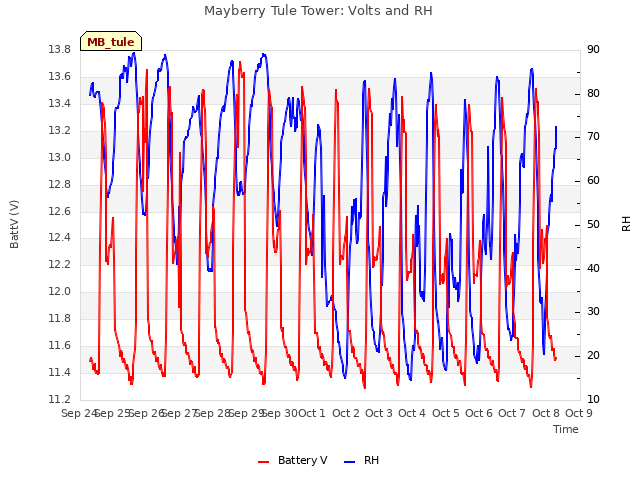Click the 12.0 voltage tick label
Image resolution: width=640 pixels, height=480 pixels.
click(60, 291)
